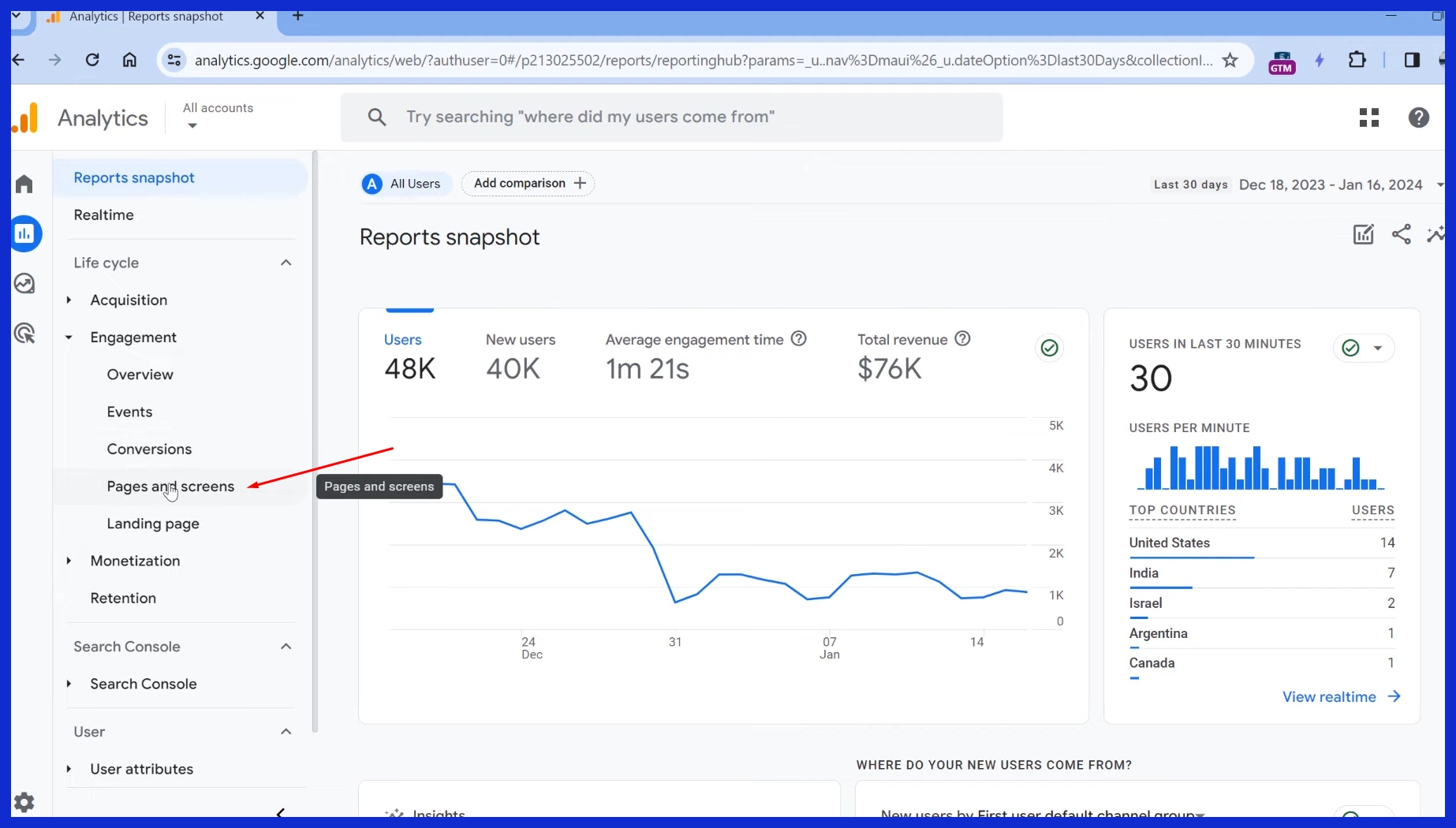Open the Home icon in left rail
This screenshot has width=1456, height=828.
24,184
